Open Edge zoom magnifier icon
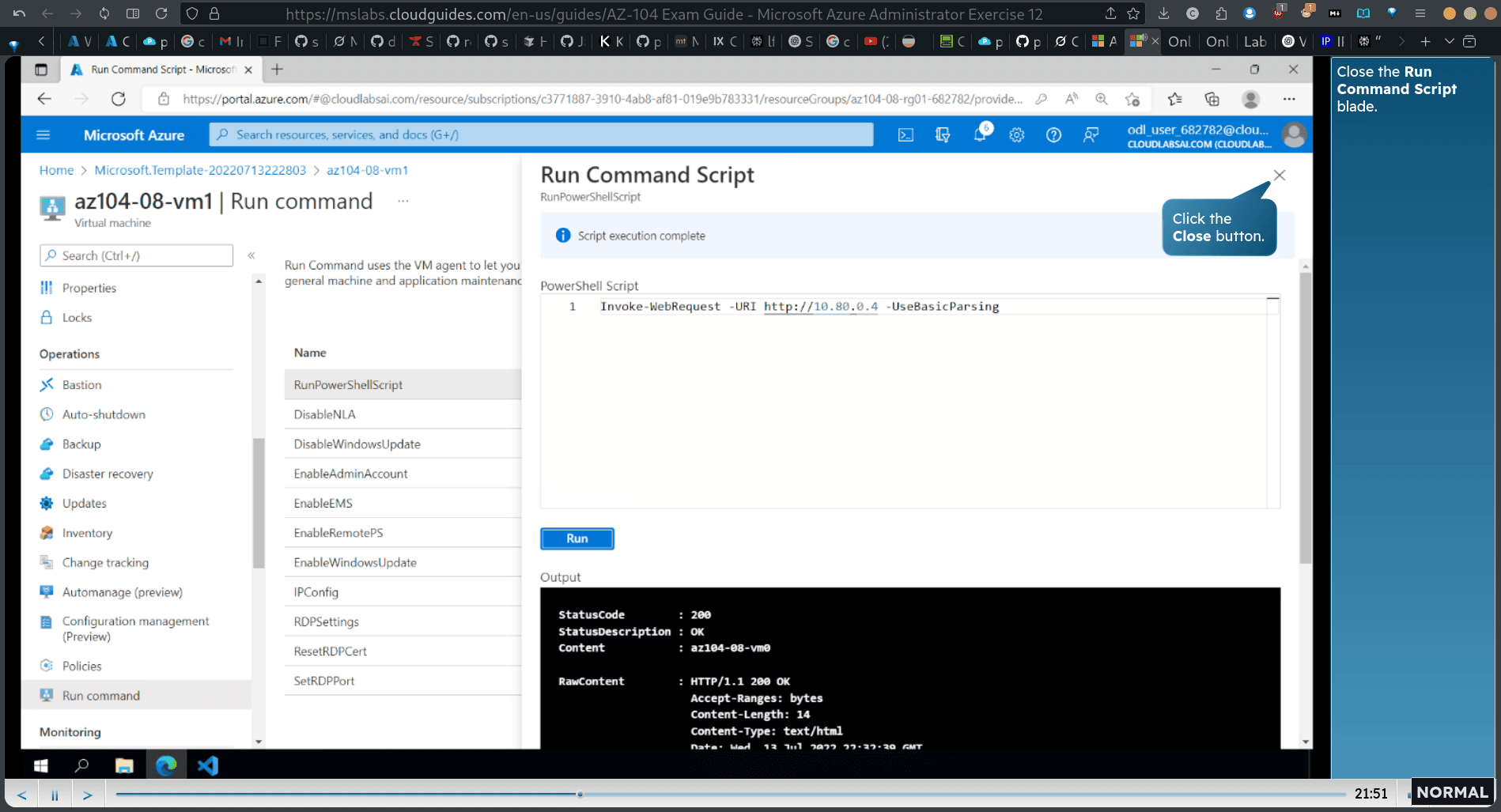1501x812 pixels. (x=1101, y=99)
